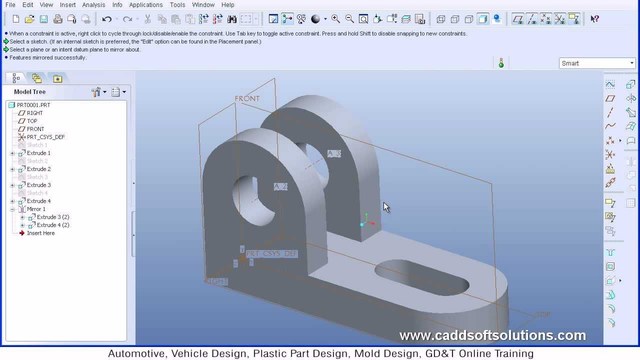Open the saved view list icon

[x=392, y=19]
